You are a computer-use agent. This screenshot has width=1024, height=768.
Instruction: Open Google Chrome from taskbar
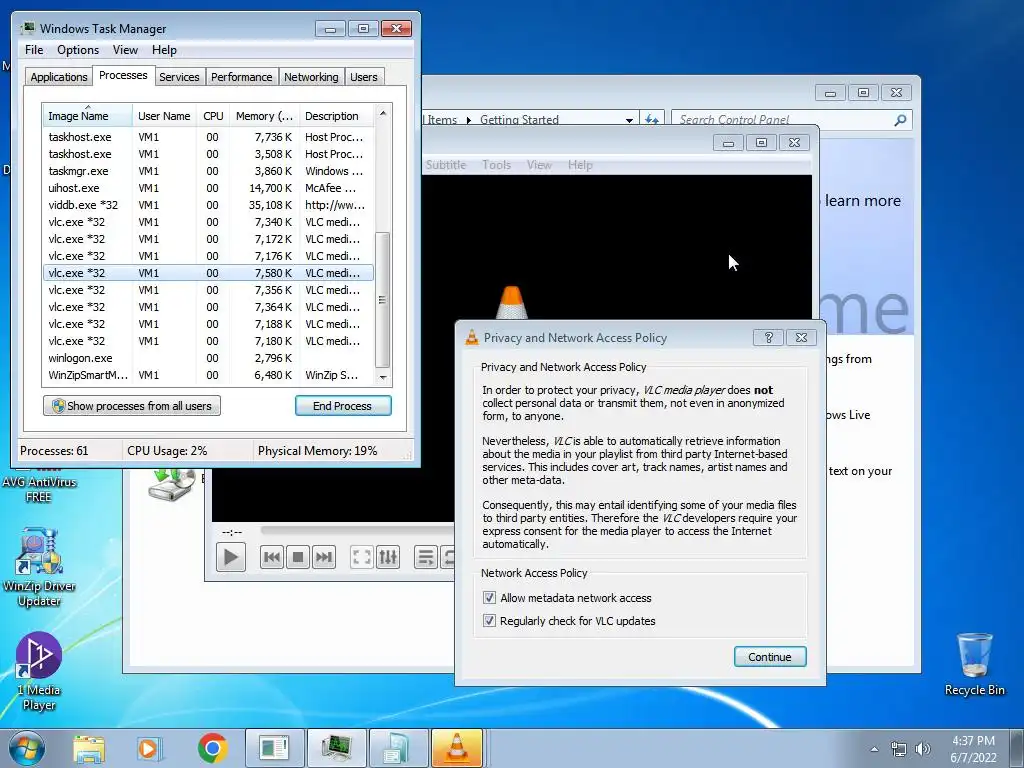pyautogui.click(x=212, y=748)
